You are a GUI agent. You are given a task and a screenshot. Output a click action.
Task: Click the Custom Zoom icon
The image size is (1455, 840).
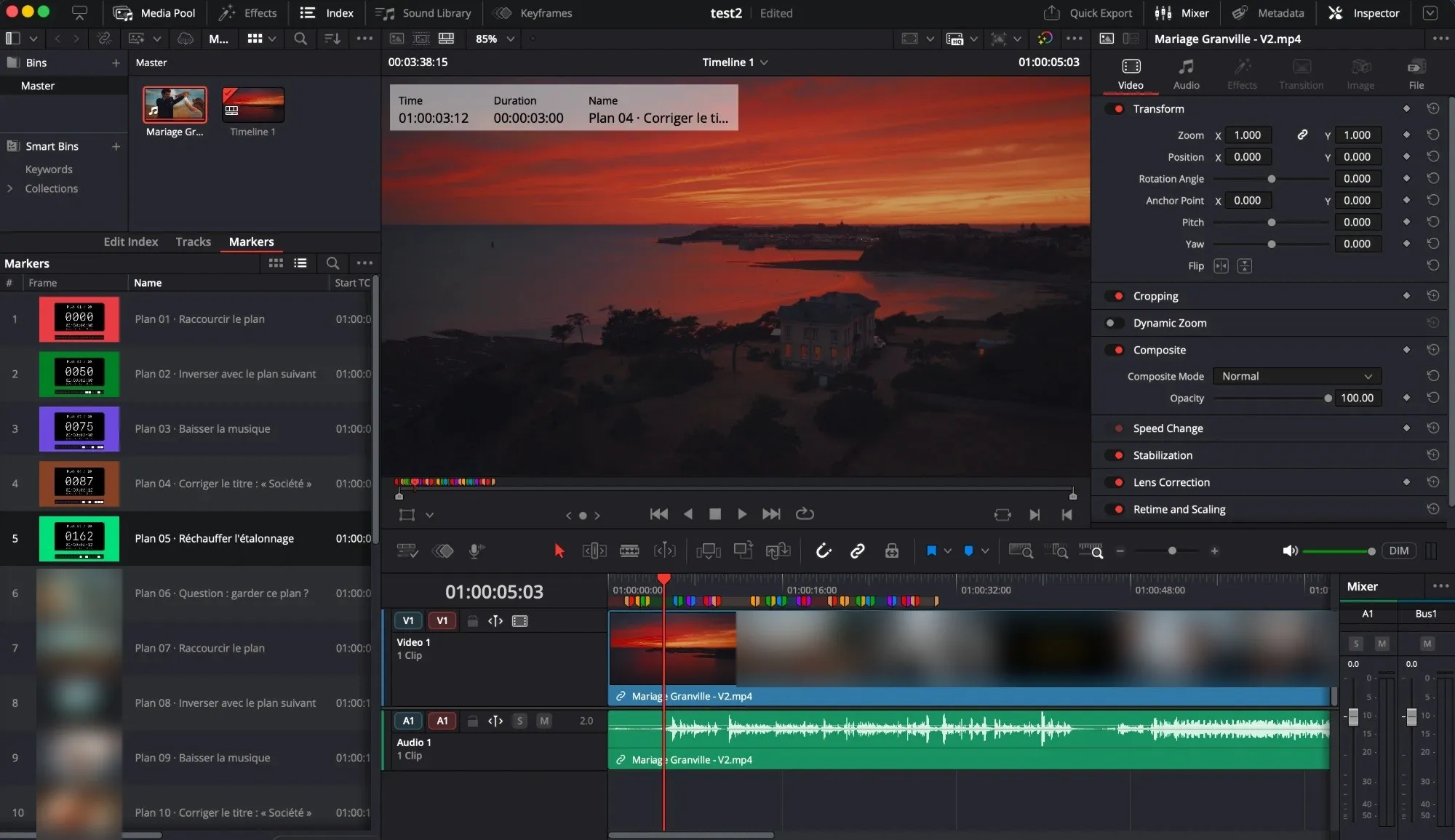tap(1091, 551)
